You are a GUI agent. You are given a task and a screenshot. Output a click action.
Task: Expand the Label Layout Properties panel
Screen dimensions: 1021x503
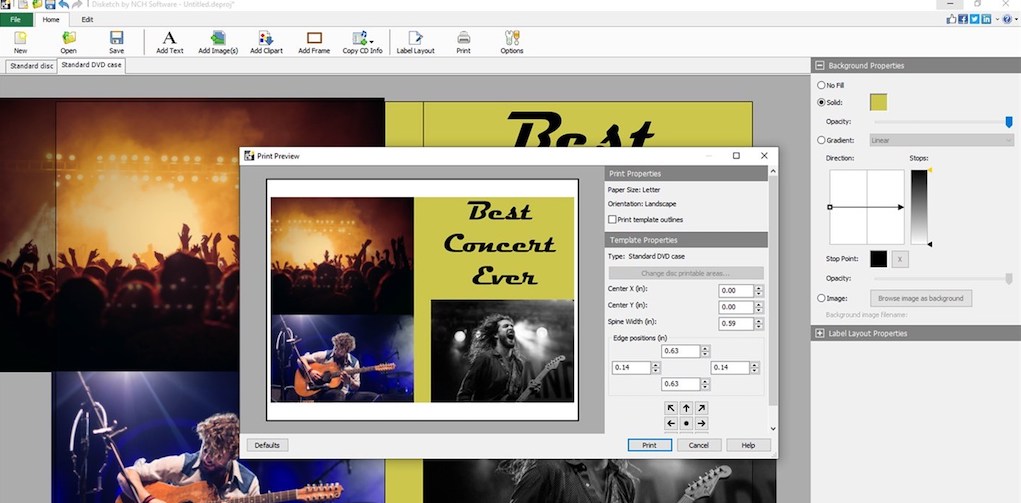click(x=820, y=333)
